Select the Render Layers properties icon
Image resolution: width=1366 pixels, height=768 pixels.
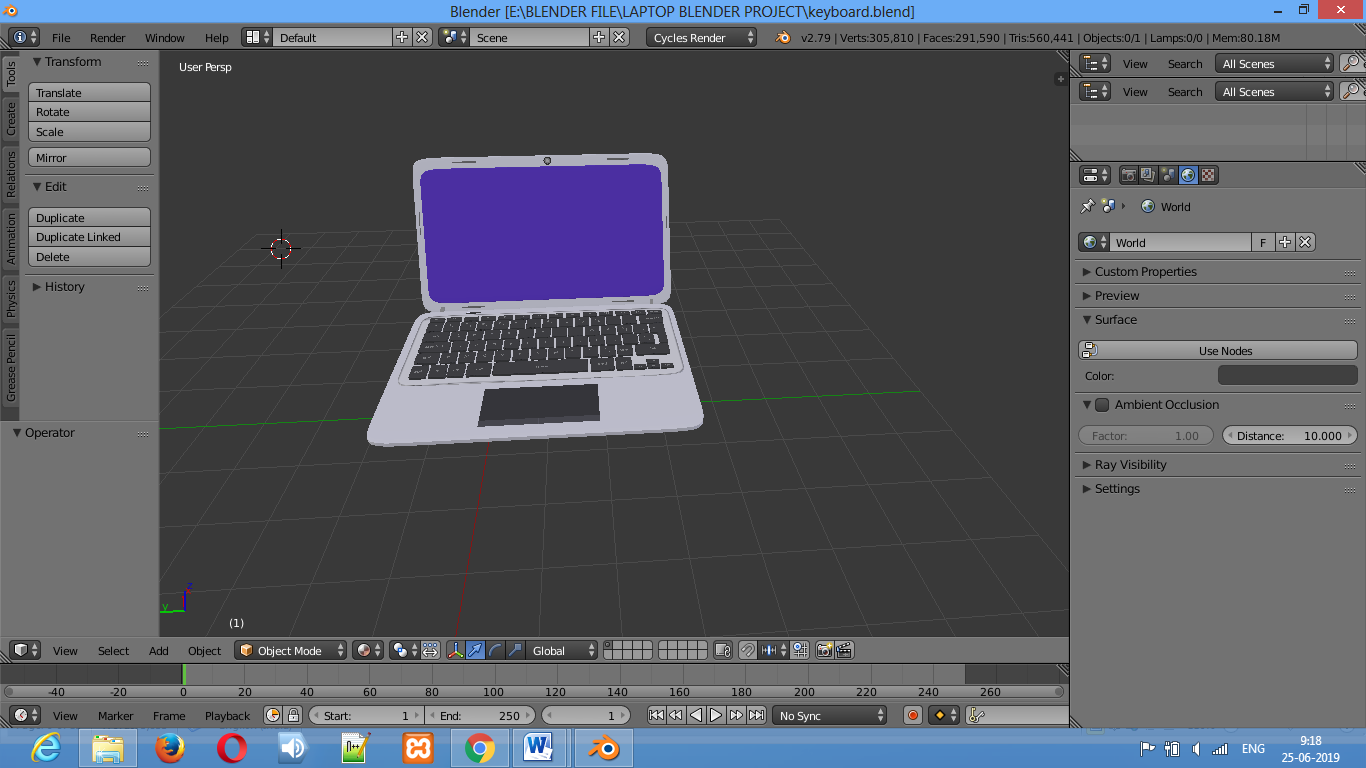1148,175
